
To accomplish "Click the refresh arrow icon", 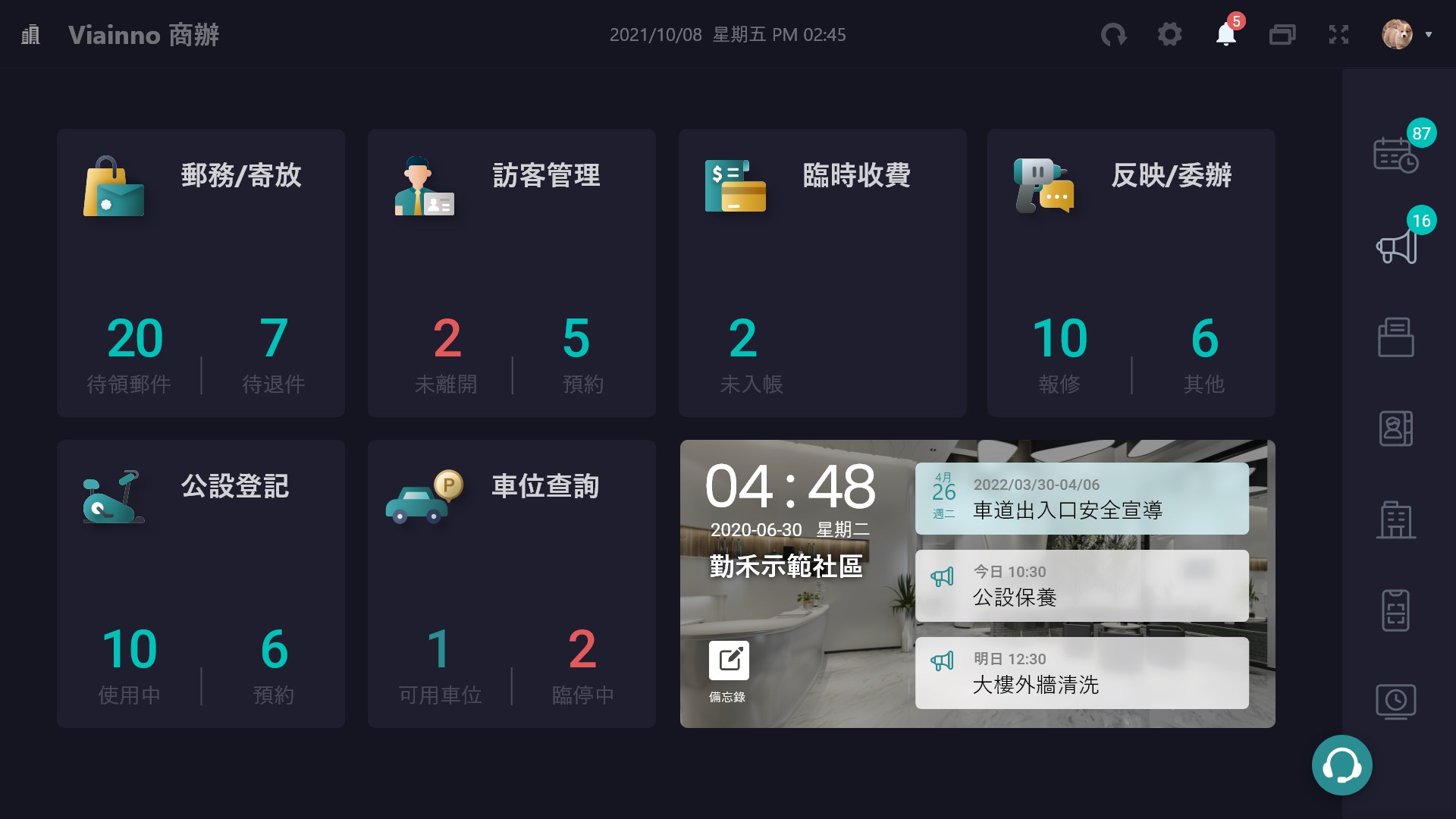I will point(1113,34).
